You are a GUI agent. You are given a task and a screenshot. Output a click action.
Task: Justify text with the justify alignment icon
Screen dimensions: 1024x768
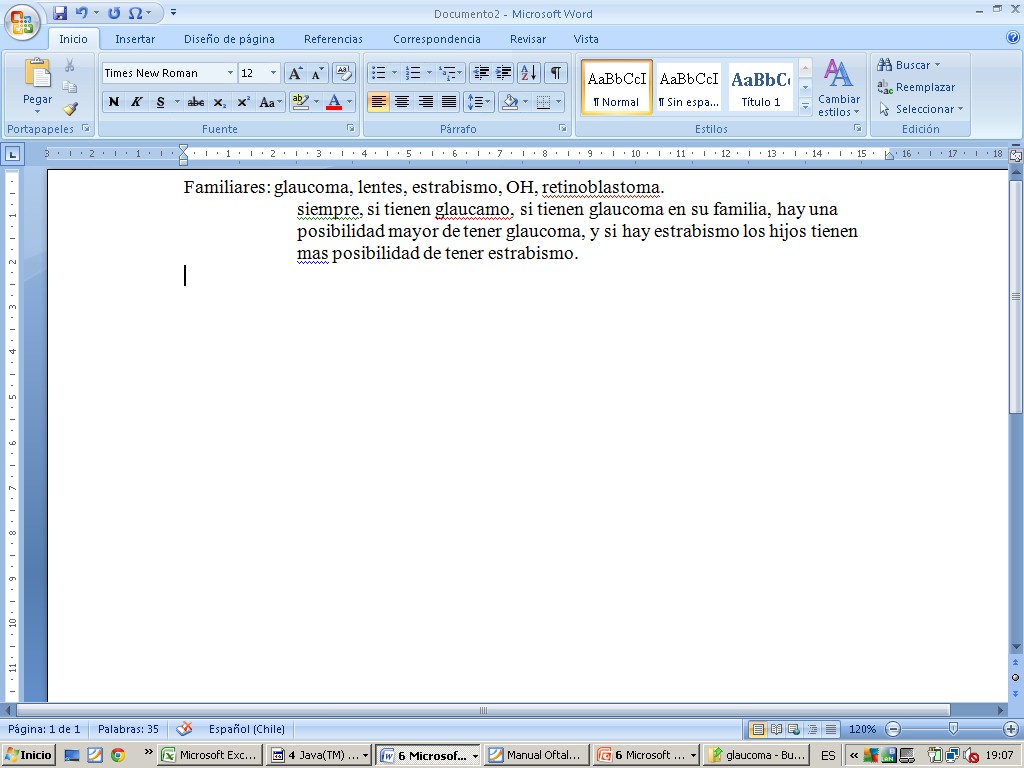tap(449, 102)
